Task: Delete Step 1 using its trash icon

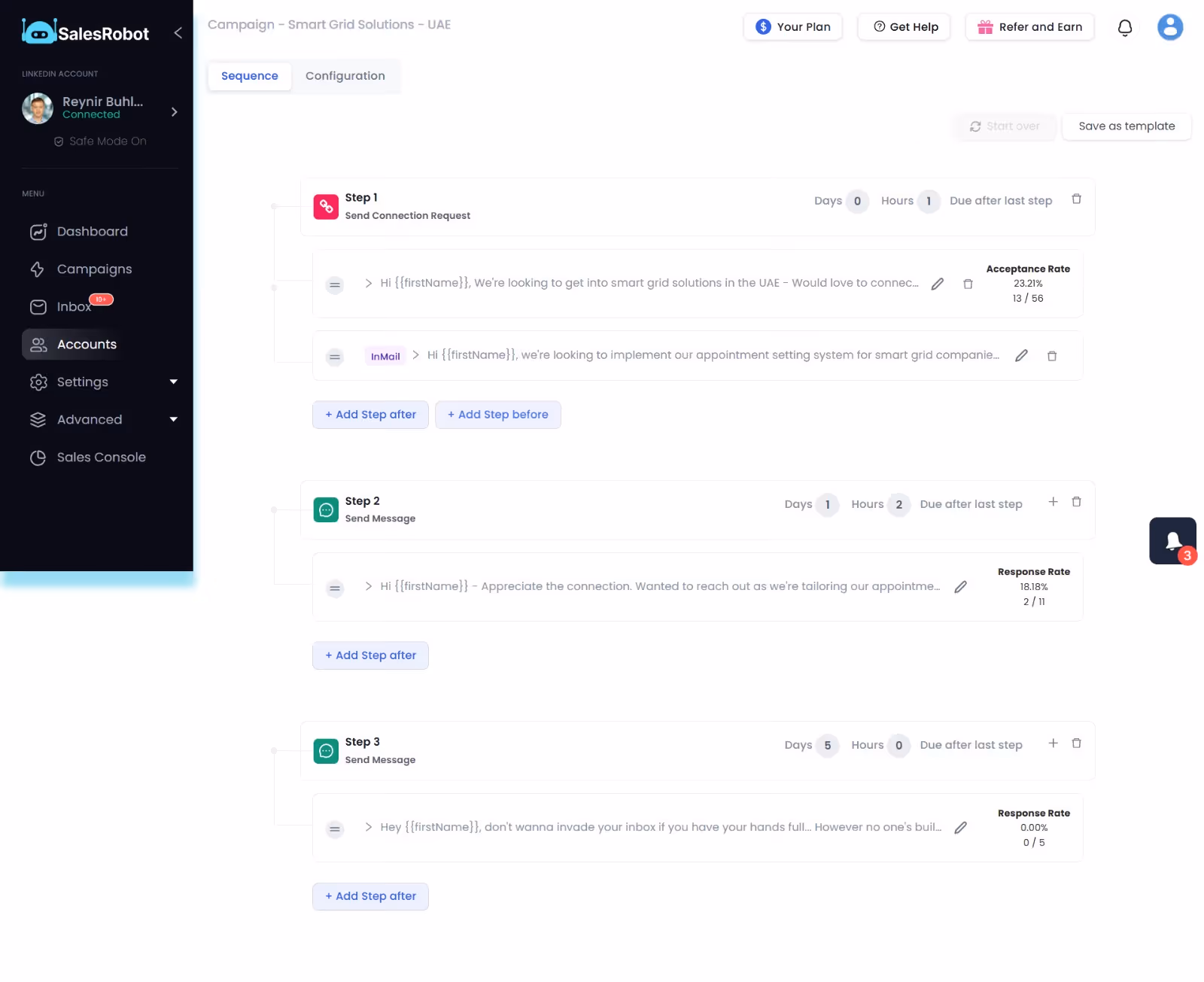Action: [1077, 199]
